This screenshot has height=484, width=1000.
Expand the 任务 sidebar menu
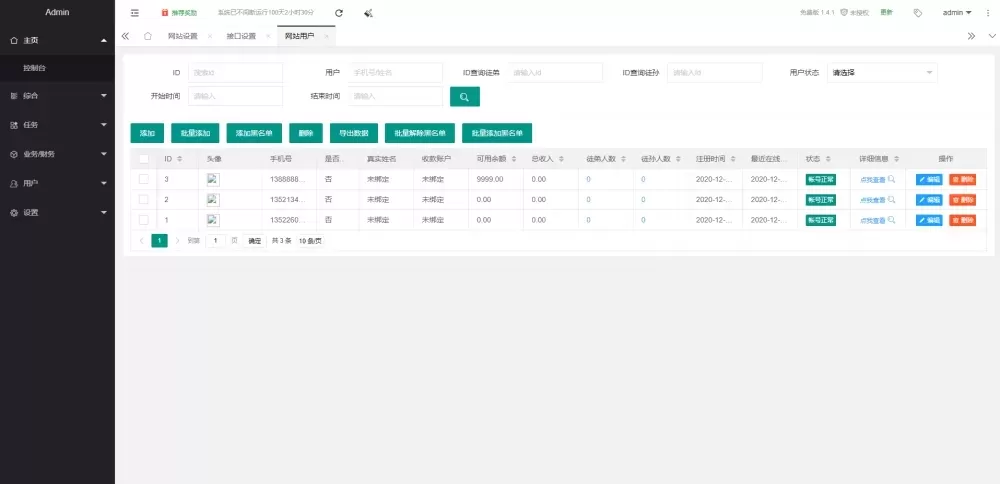[x=57, y=125]
